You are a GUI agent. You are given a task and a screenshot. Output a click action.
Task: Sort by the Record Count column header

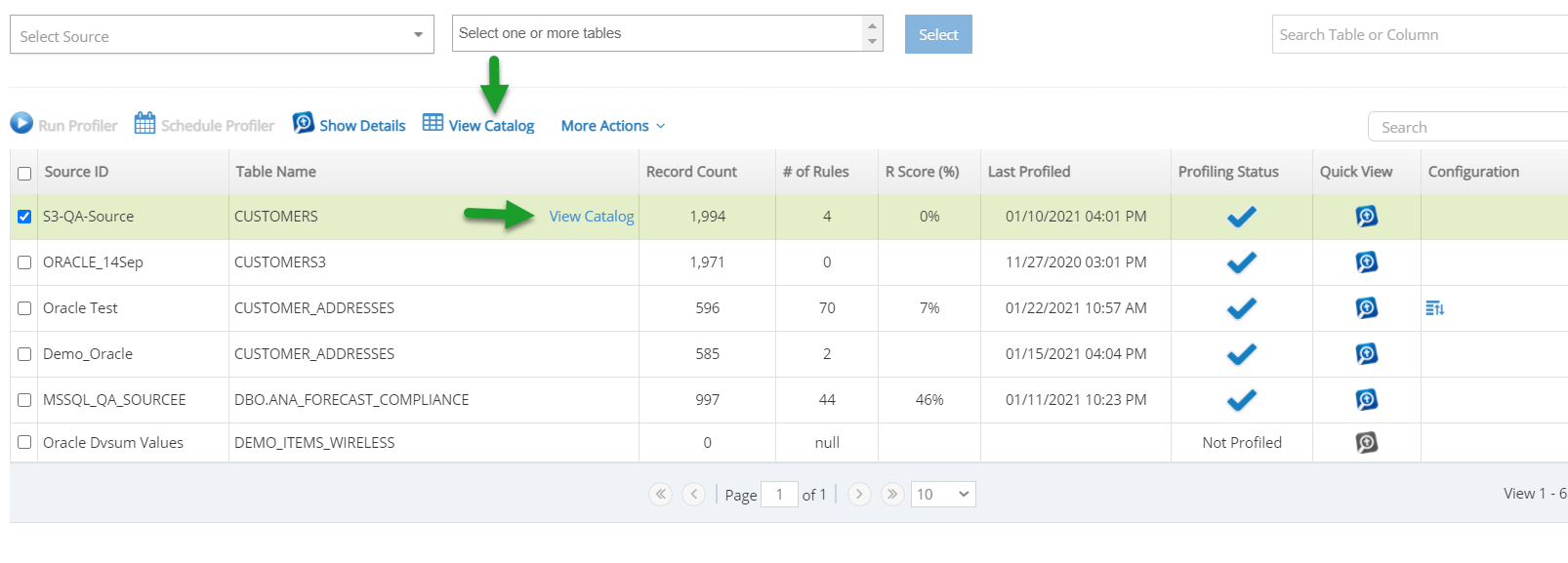pos(691,172)
